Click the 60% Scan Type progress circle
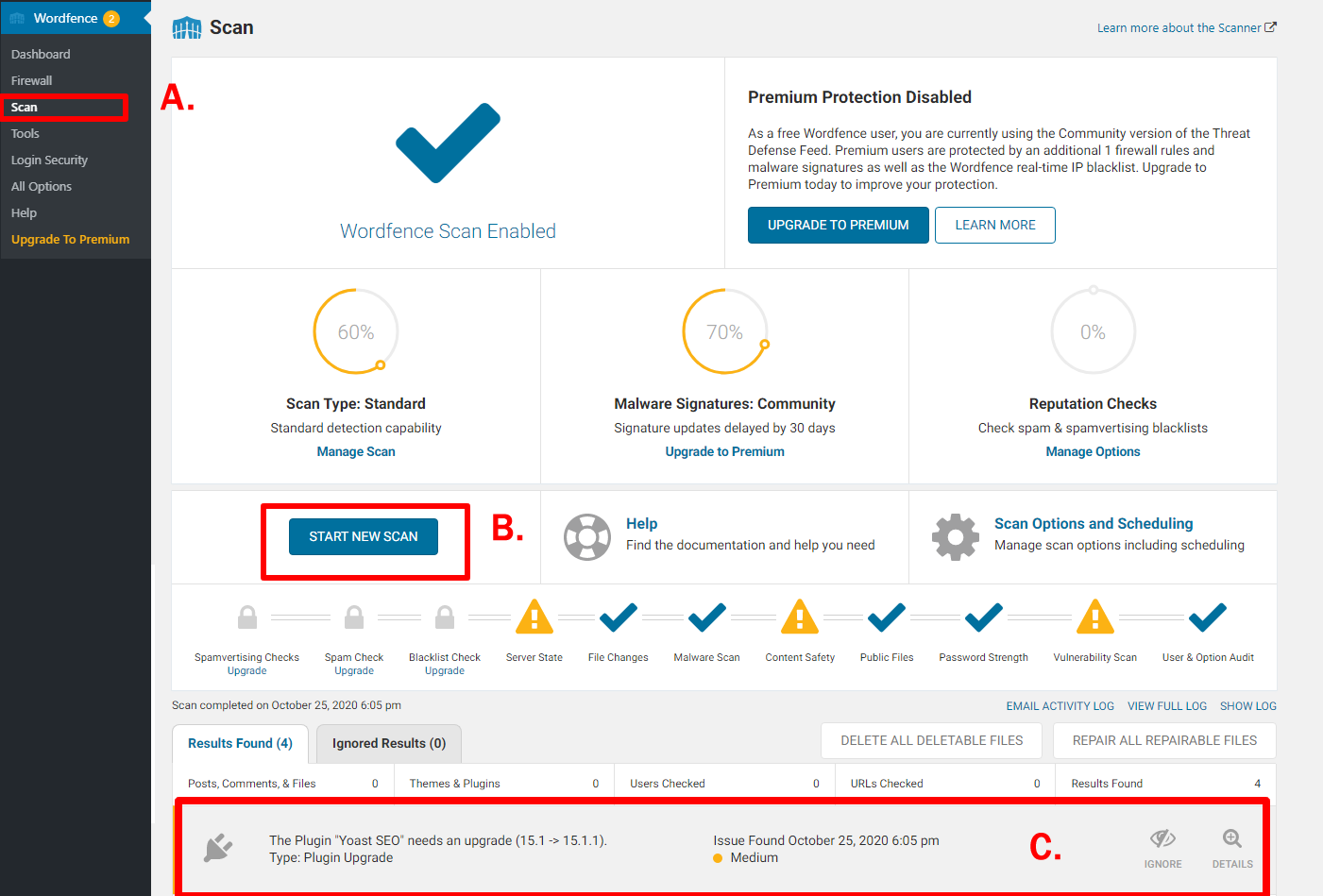1323x896 pixels. click(x=356, y=331)
